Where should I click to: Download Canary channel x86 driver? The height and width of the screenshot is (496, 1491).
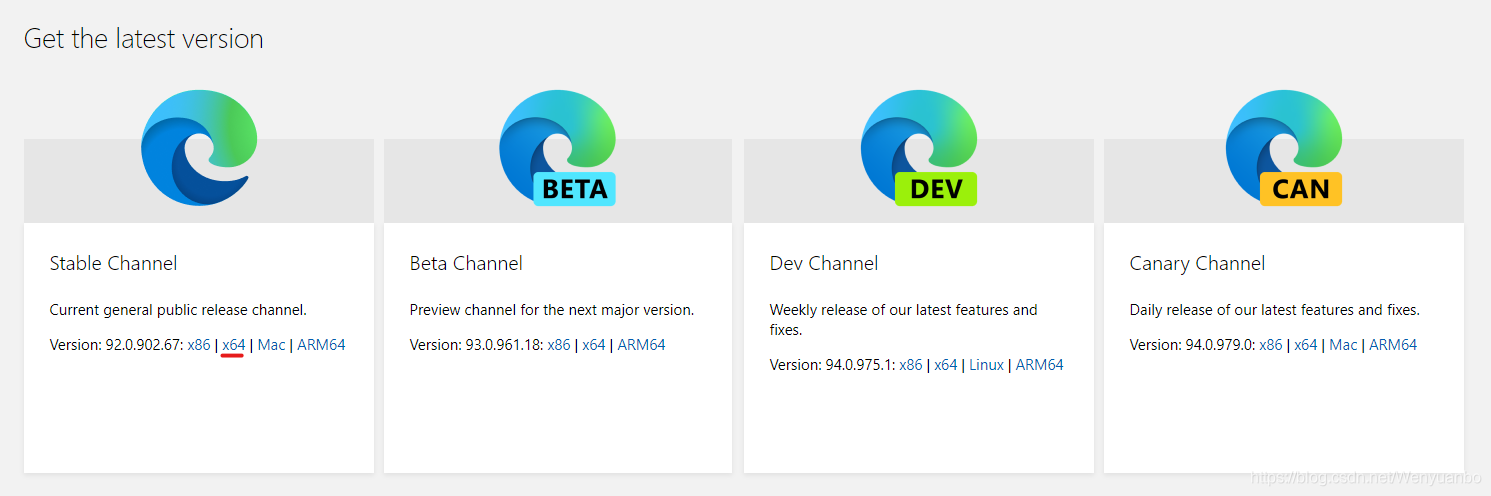pyautogui.click(x=1271, y=345)
